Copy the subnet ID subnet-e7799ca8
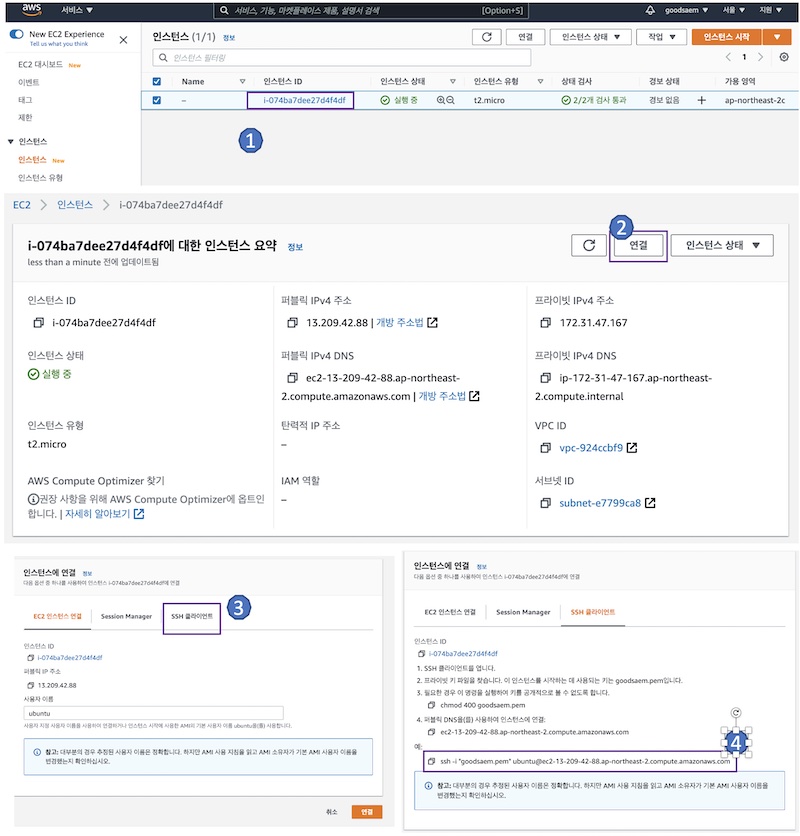The height and width of the screenshot is (836, 800). [x=545, y=503]
